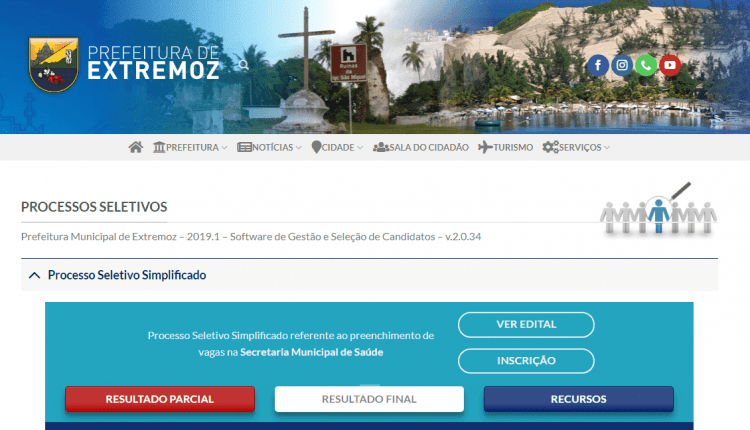This screenshot has width=750, height=430.
Task: Open the Turismo menu item
Action: click(x=505, y=147)
